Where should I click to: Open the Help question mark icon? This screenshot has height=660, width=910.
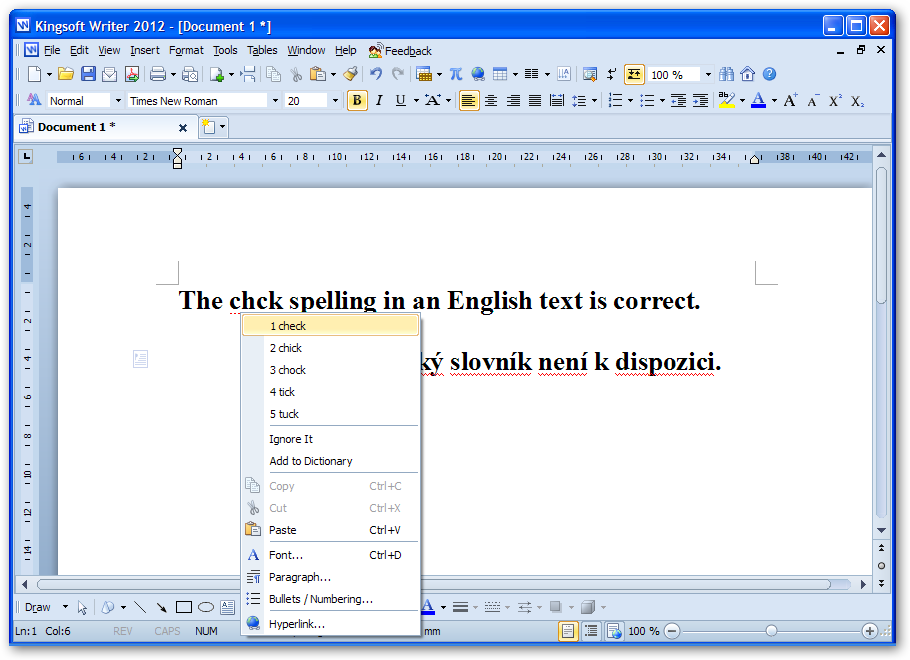(770, 74)
